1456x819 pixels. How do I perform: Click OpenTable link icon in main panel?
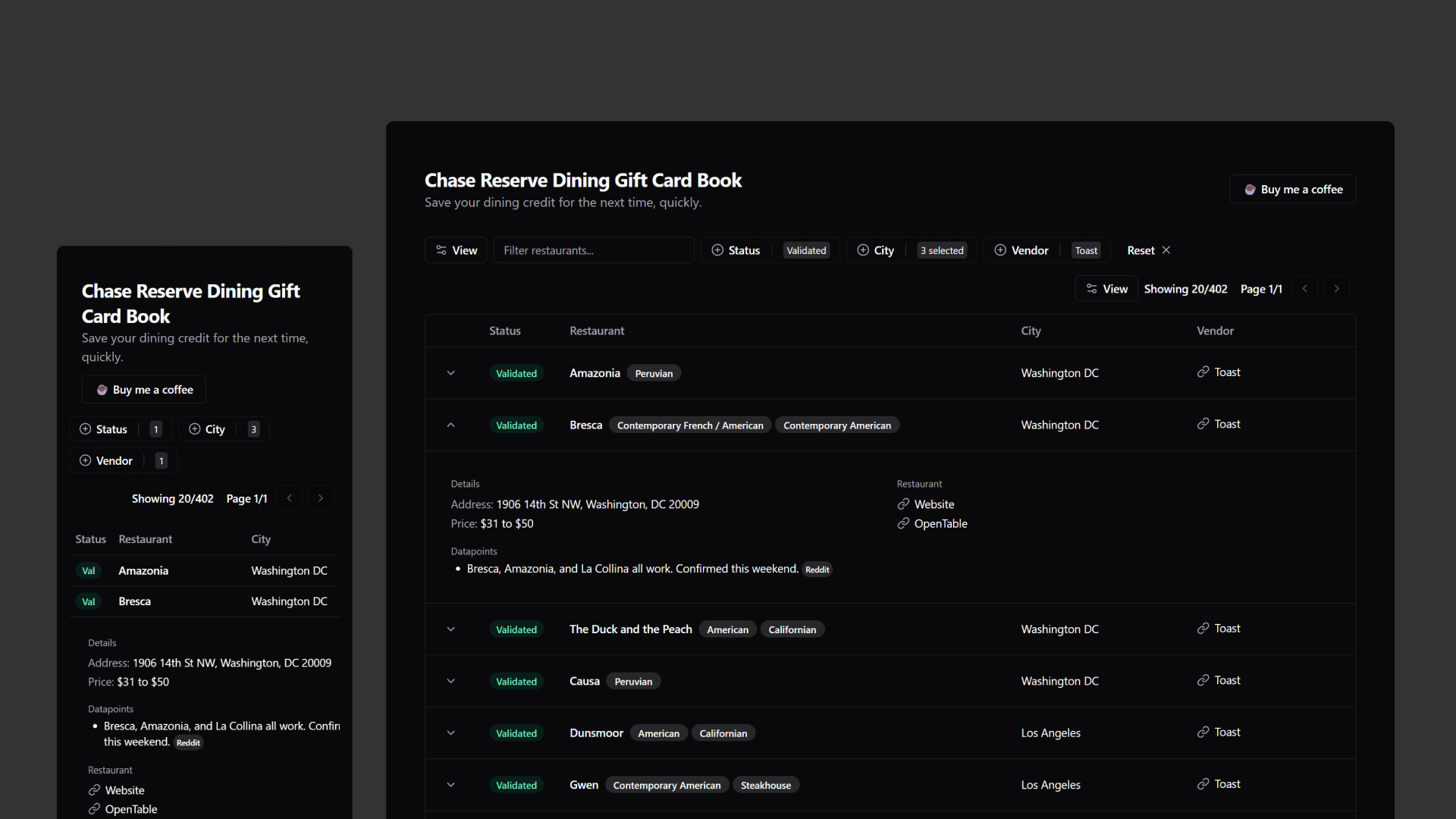tap(903, 524)
